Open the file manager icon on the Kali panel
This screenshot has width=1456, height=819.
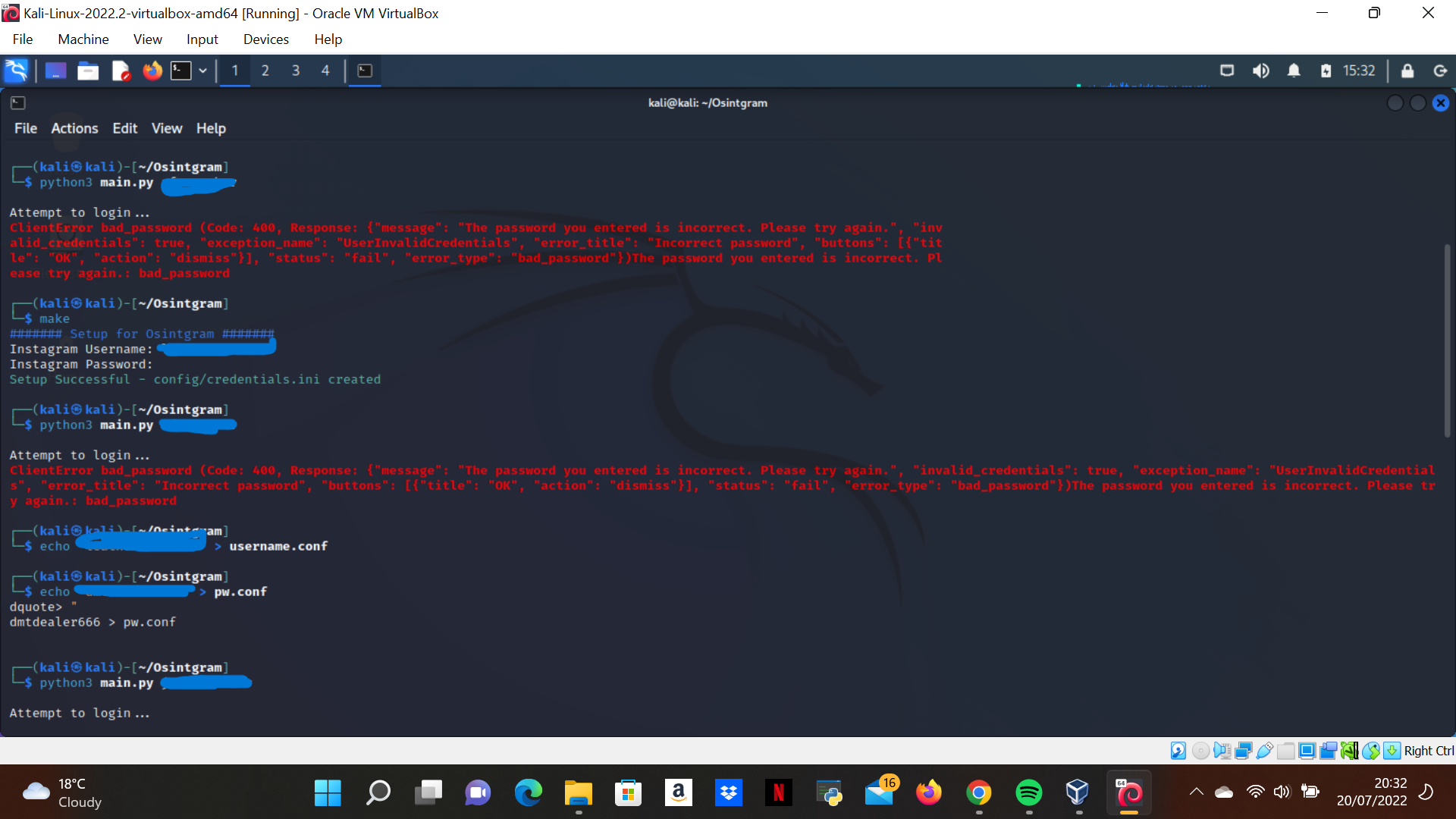pyautogui.click(x=87, y=71)
